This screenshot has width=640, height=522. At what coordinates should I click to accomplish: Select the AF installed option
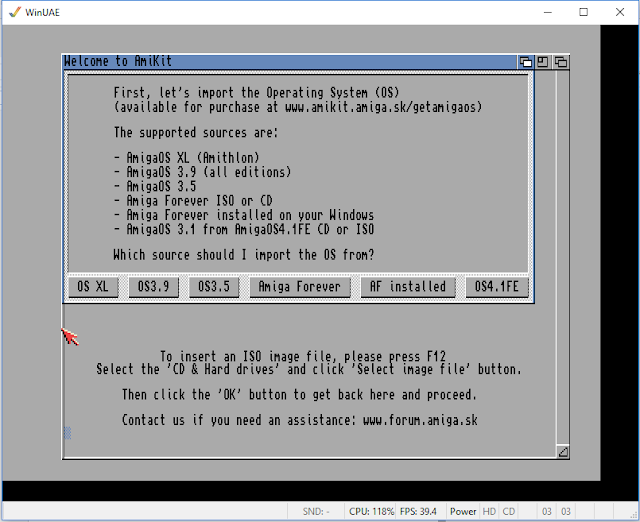(x=408, y=287)
